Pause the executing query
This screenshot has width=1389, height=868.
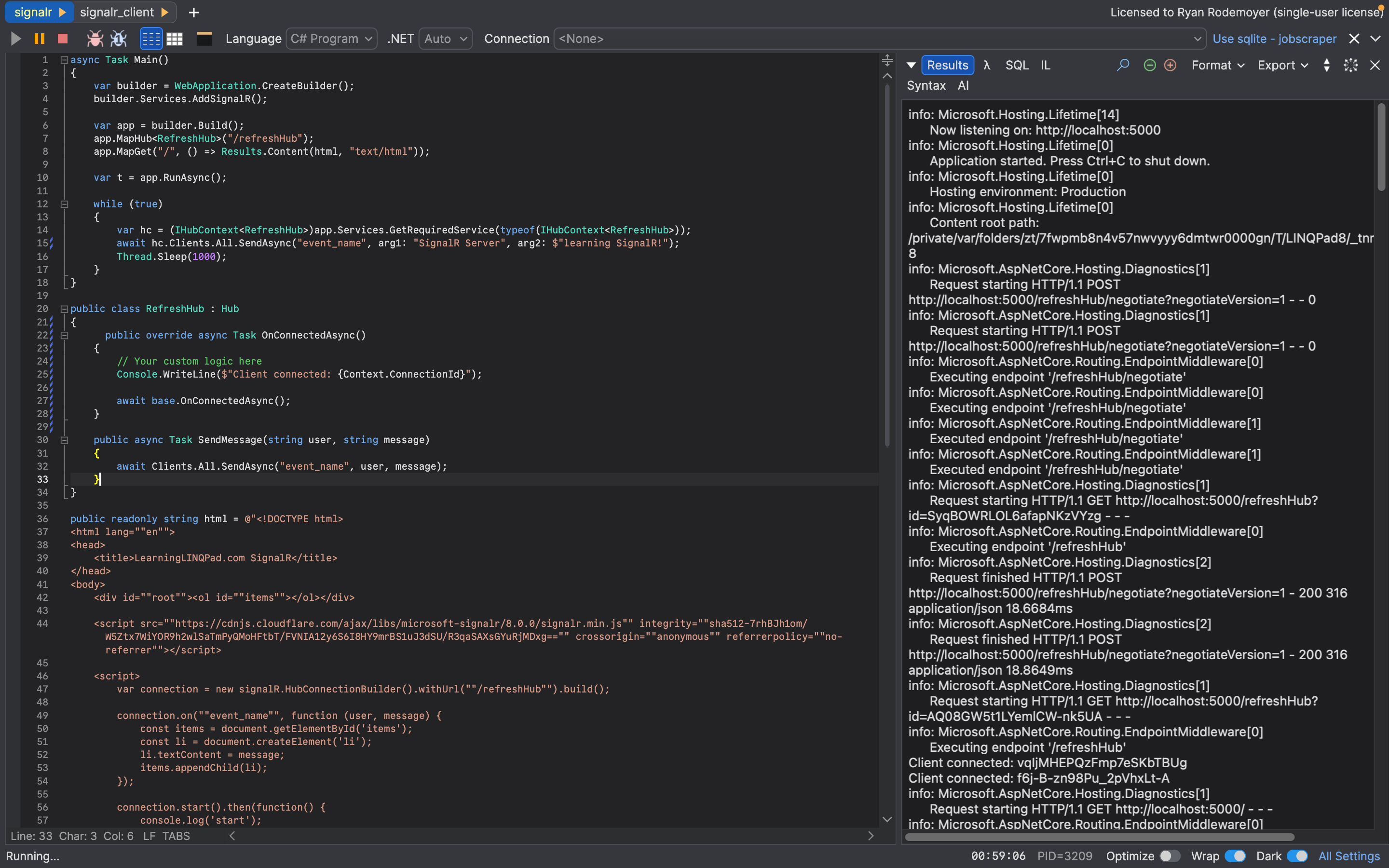pos(39,39)
